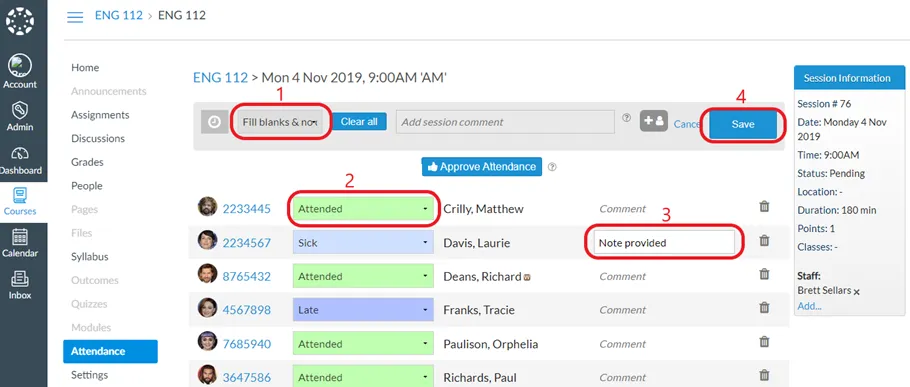Open Announcements in course navigation
The height and width of the screenshot is (387, 910).
point(109,91)
